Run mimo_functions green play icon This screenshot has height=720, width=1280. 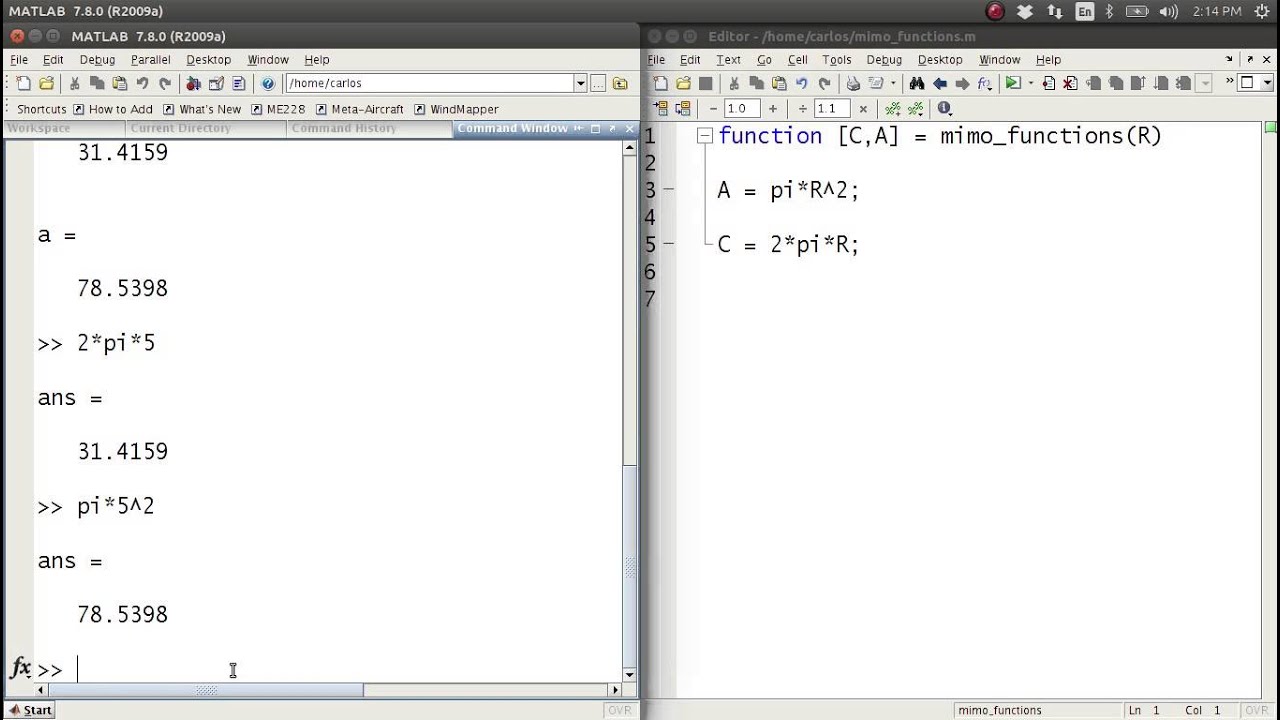(x=1012, y=83)
